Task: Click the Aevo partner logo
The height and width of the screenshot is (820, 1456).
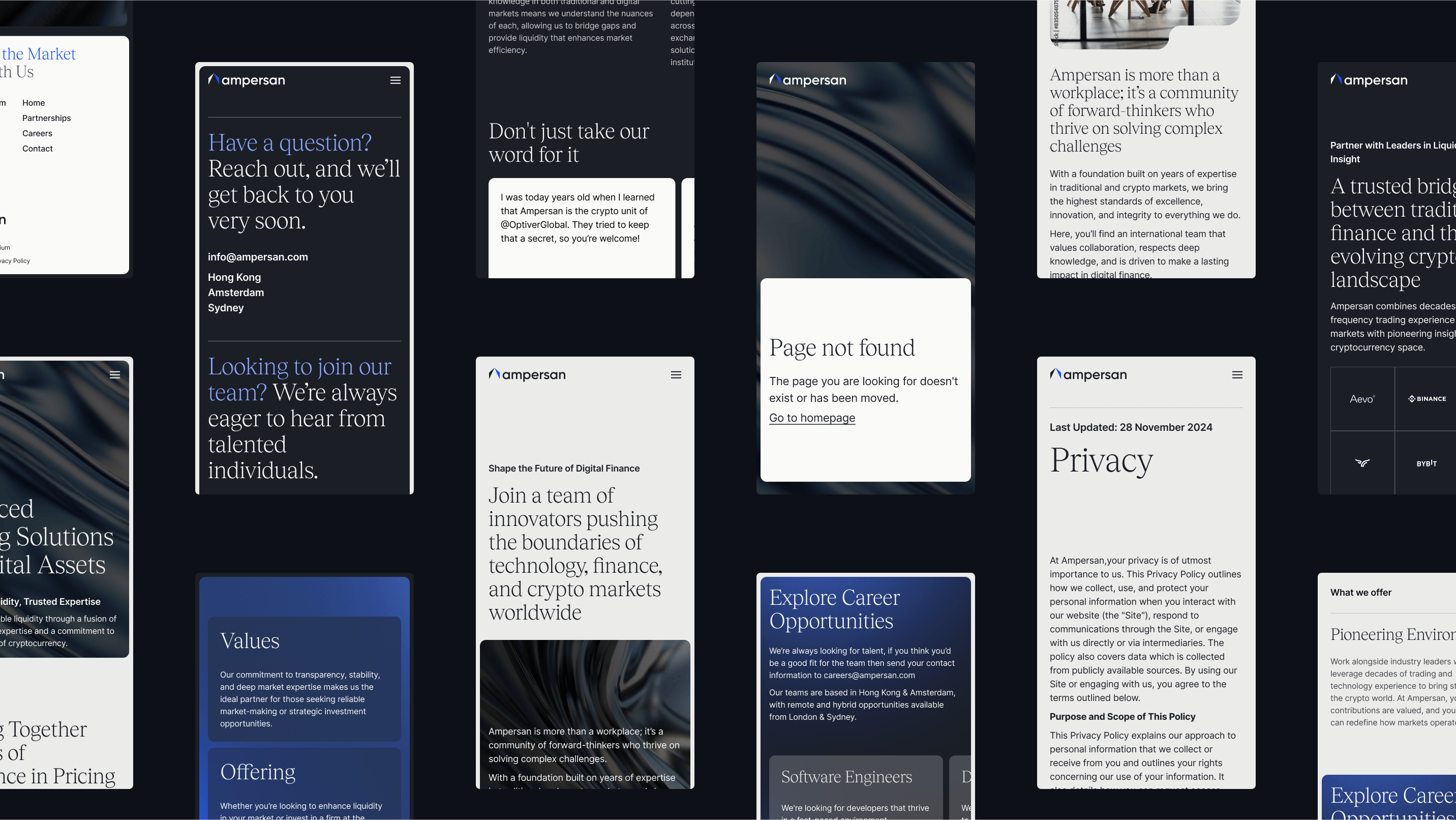Action: pyautogui.click(x=1361, y=399)
